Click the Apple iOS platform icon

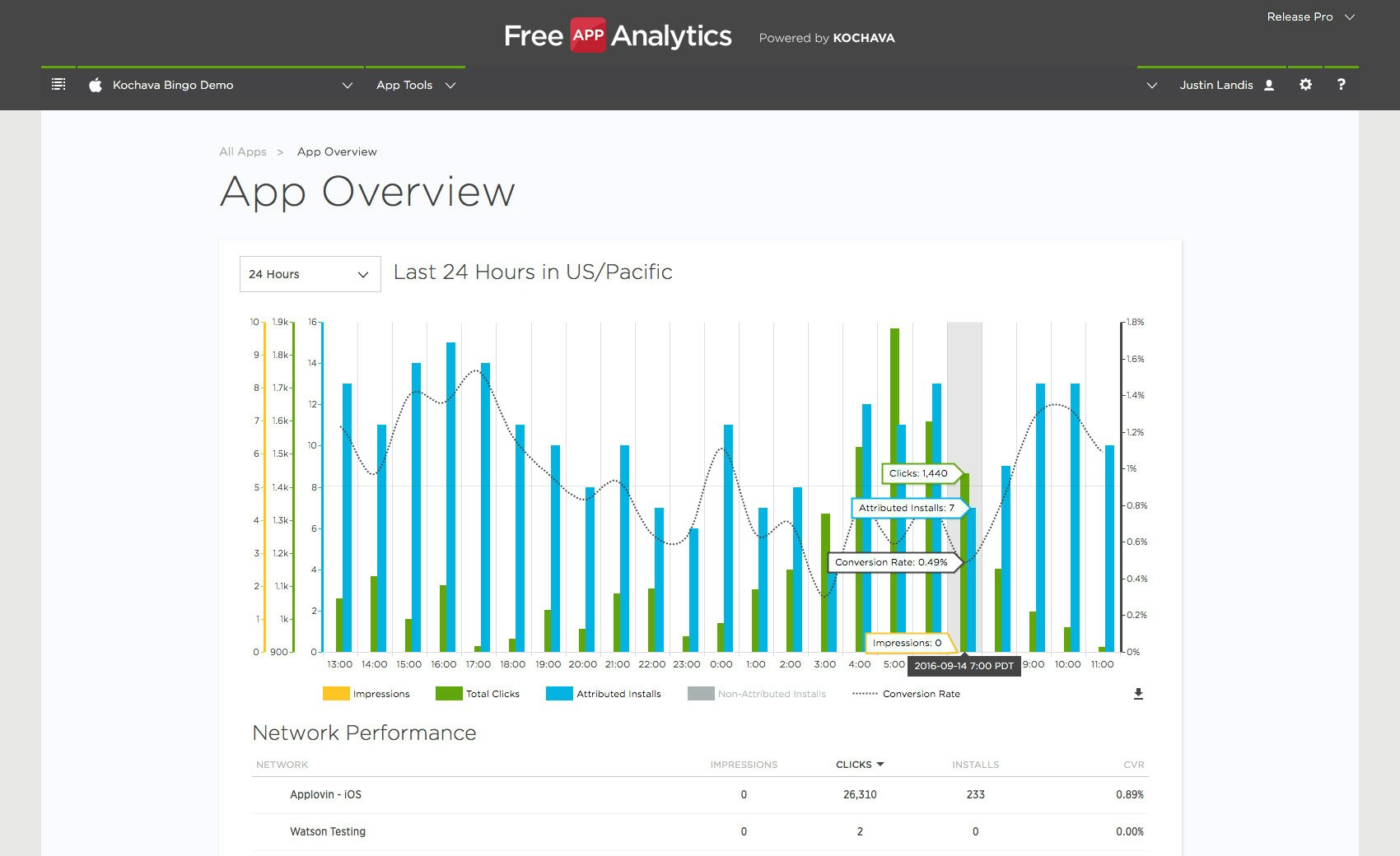coord(96,84)
